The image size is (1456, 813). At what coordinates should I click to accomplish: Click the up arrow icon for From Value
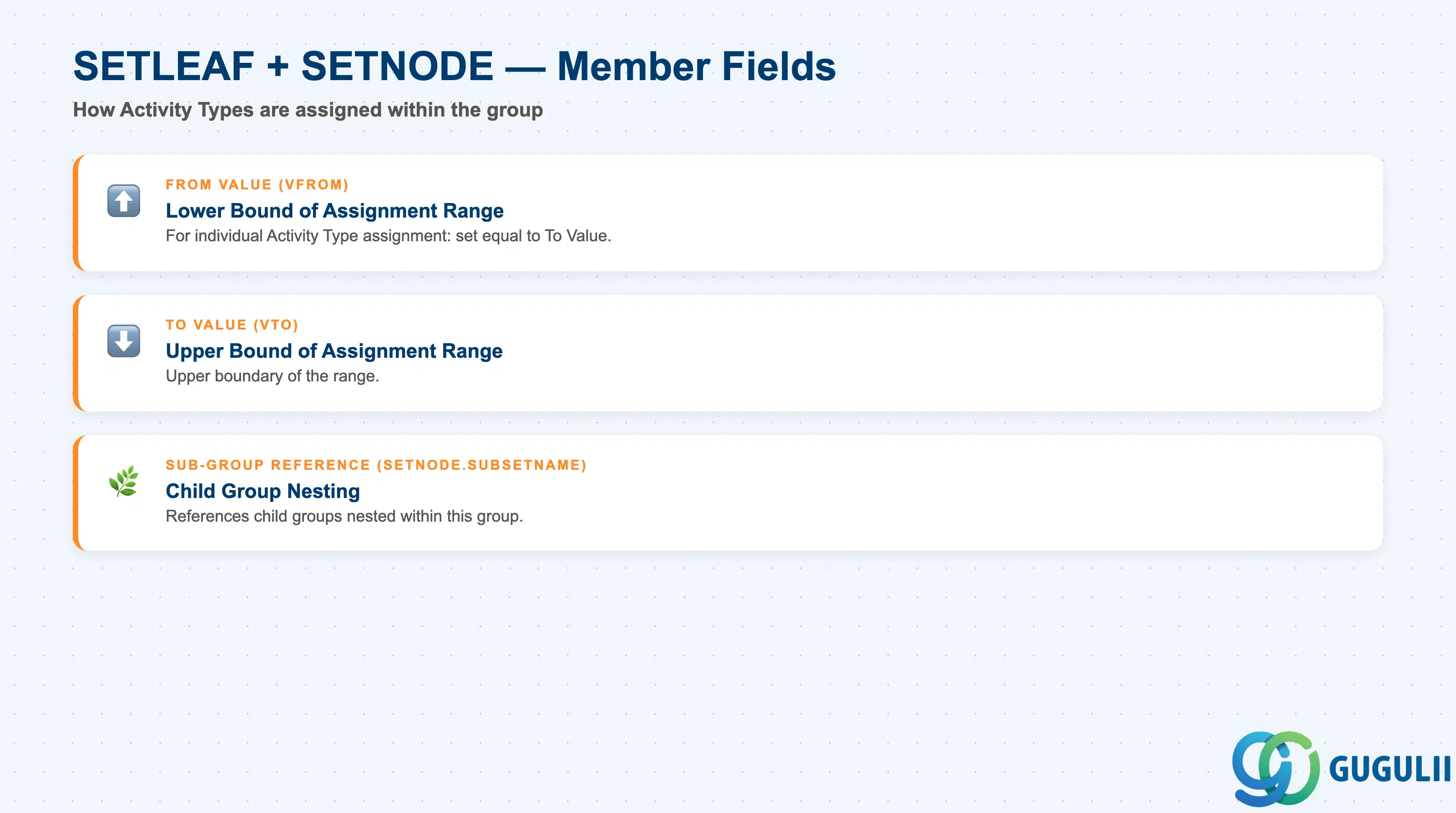coord(124,201)
